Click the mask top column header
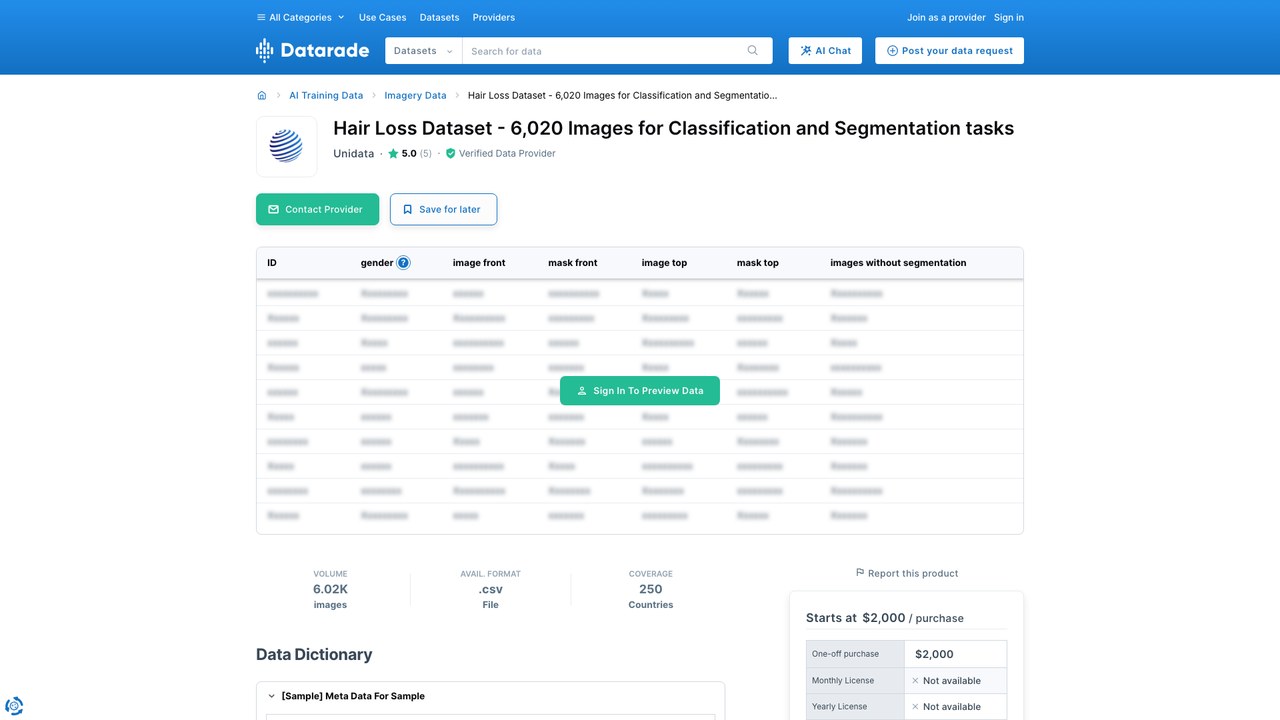 click(757, 263)
